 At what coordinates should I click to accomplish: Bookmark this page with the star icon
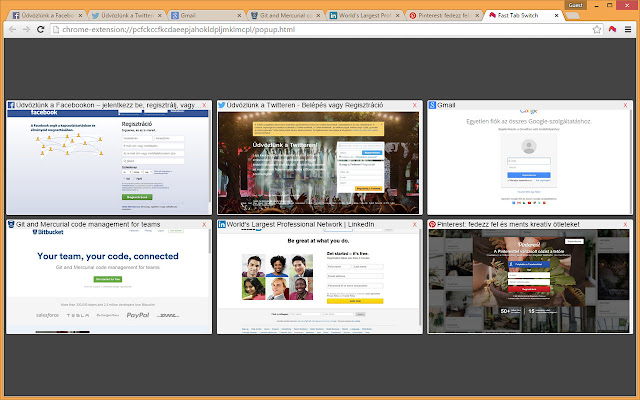pos(597,29)
